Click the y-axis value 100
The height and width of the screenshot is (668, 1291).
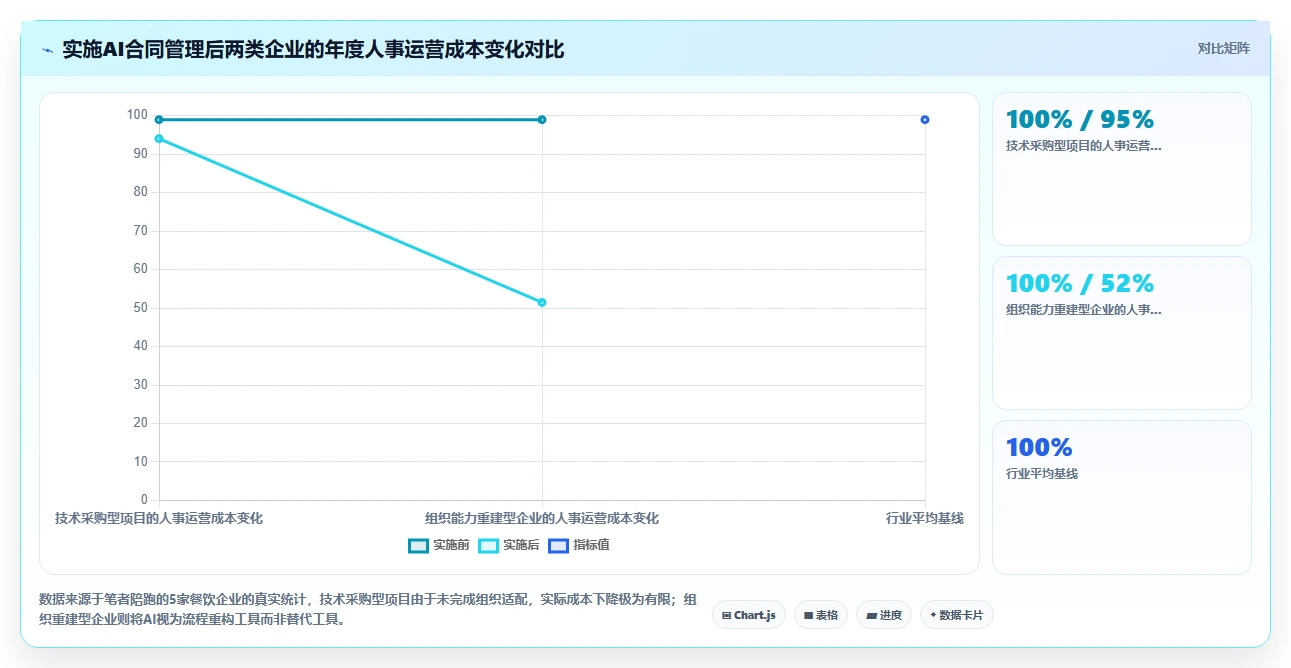[x=137, y=115]
